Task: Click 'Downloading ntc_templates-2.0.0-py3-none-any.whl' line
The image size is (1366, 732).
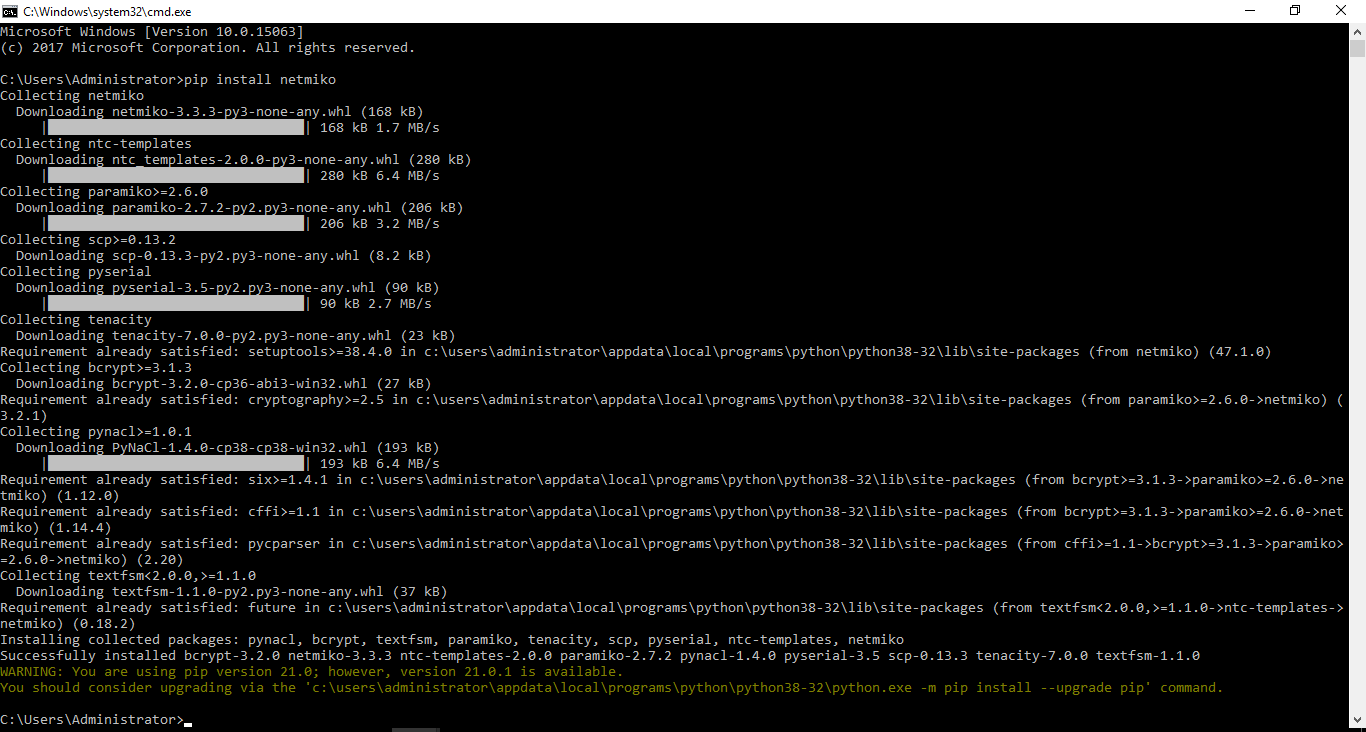Action: click(243, 160)
